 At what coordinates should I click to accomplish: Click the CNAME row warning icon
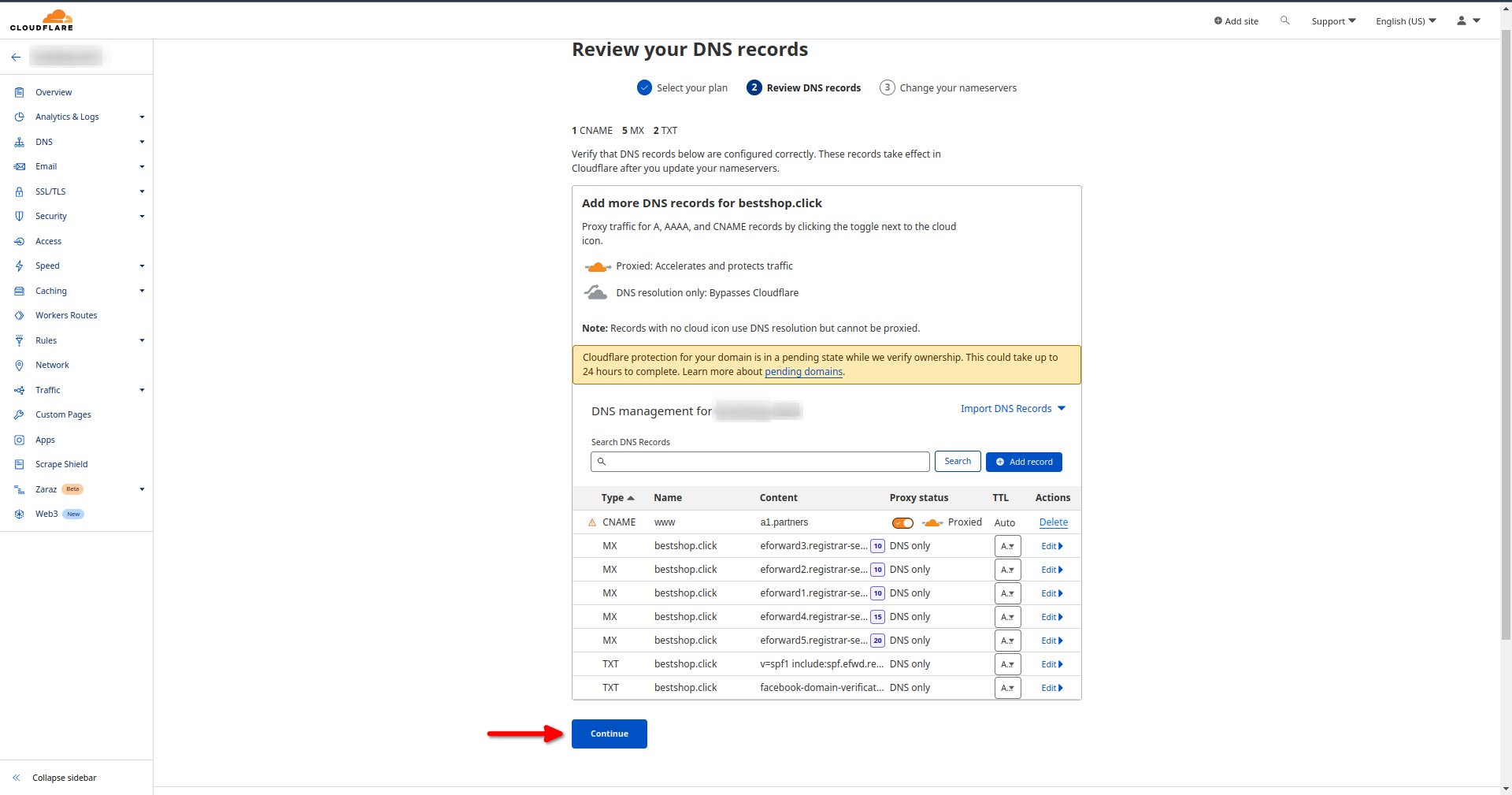tap(592, 522)
